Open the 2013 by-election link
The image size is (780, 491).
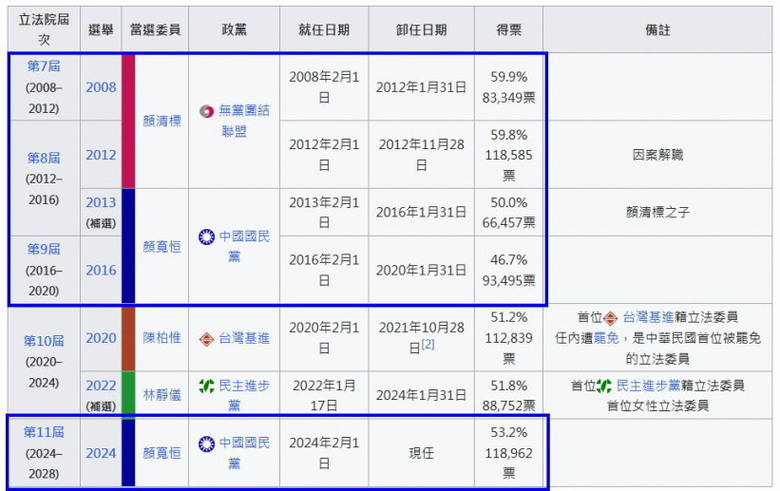click(100, 202)
